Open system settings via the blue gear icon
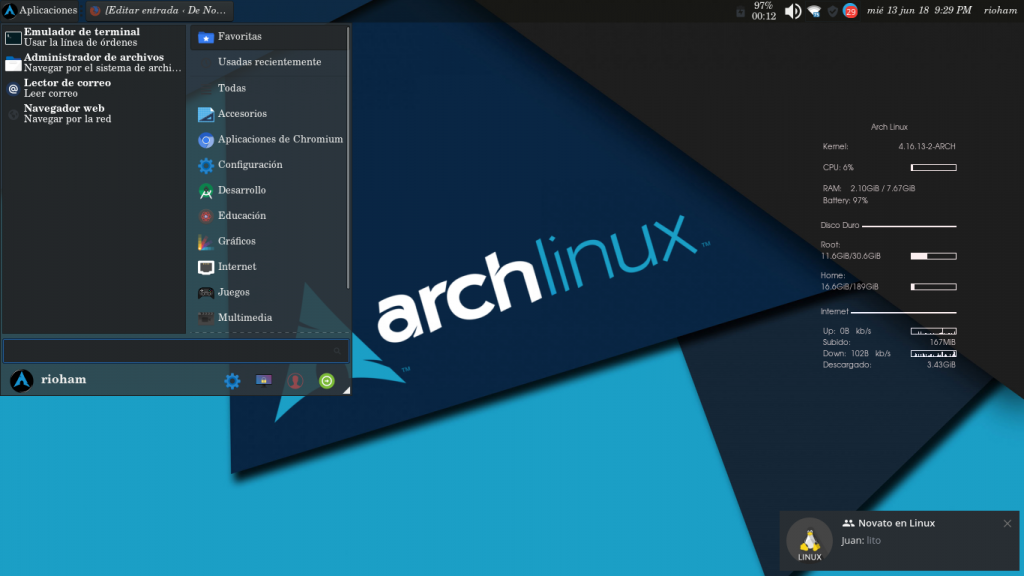 pos(232,381)
